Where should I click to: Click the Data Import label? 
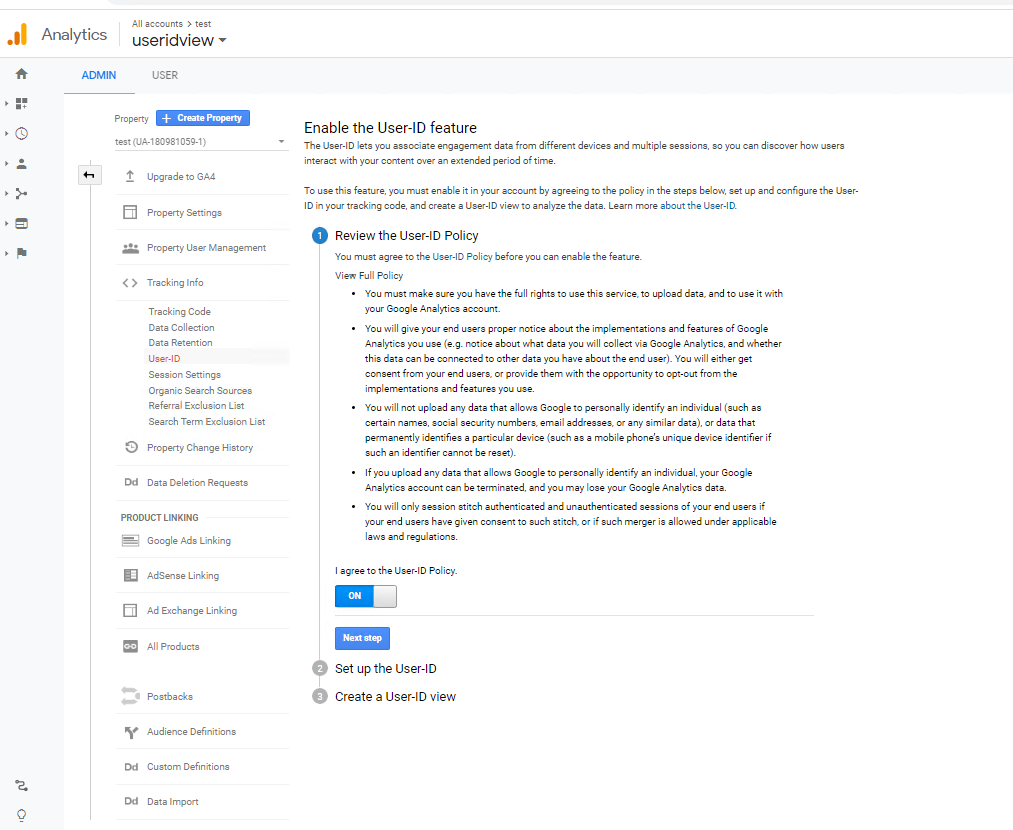[172, 802]
